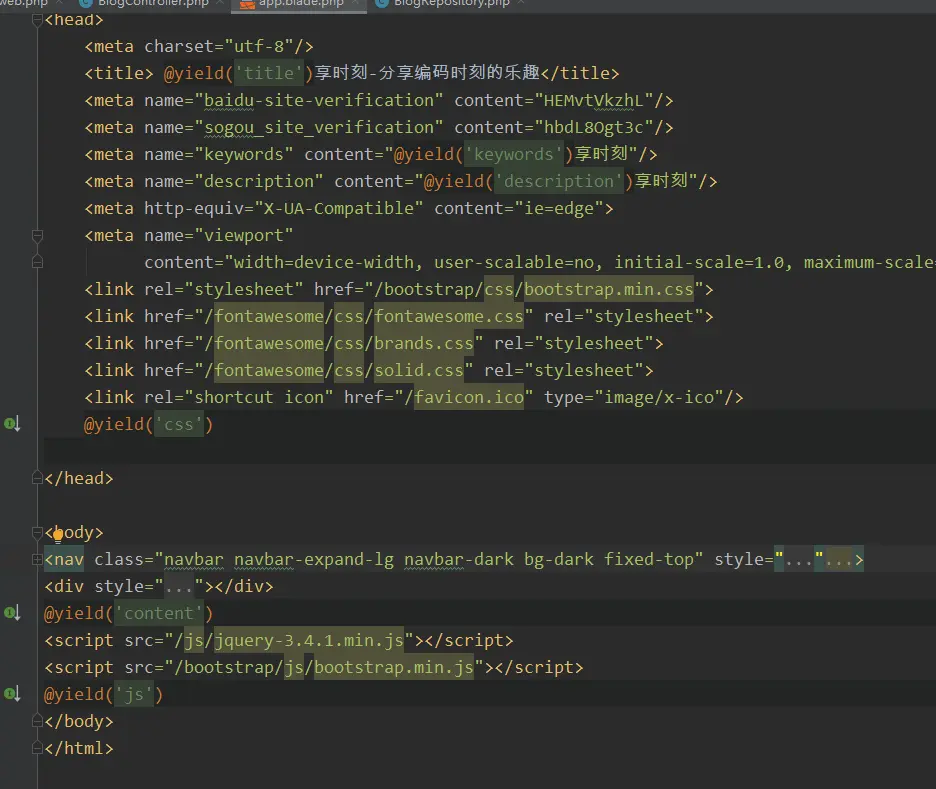The height and width of the screenshot is (789, 936).
Task: Click the fontawesome.css file reference
Action: (x=448, y=316)
